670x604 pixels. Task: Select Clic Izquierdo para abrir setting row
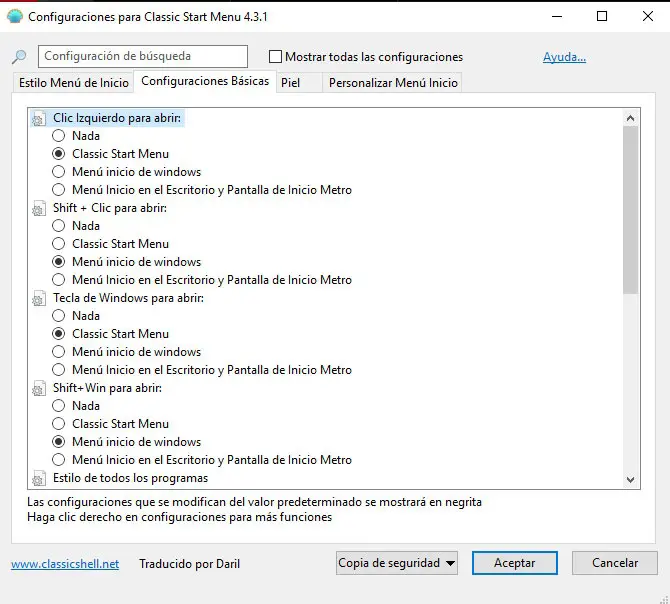117,118
